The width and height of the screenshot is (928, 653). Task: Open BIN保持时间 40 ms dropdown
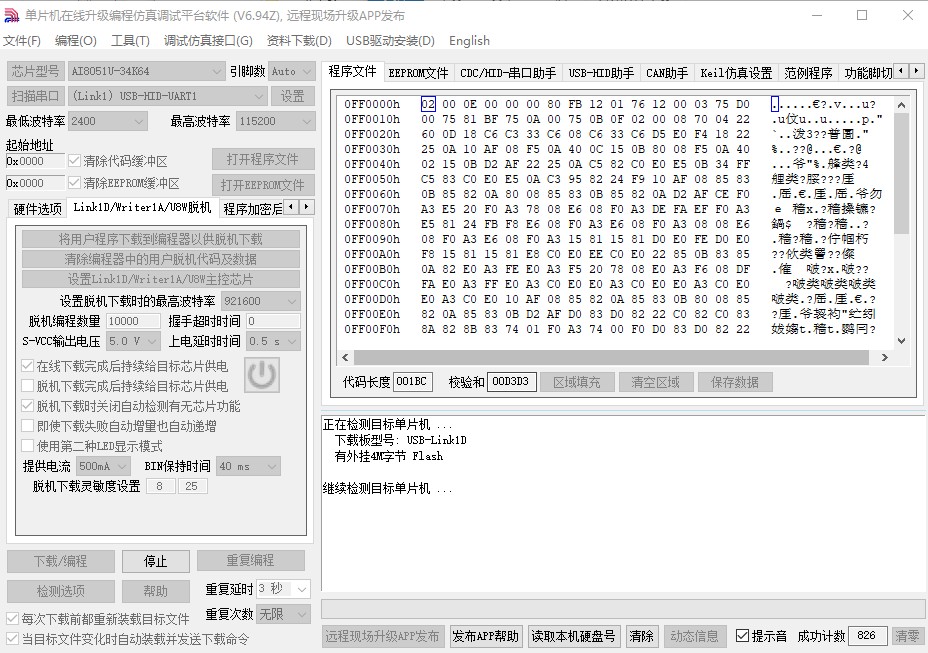249,466
